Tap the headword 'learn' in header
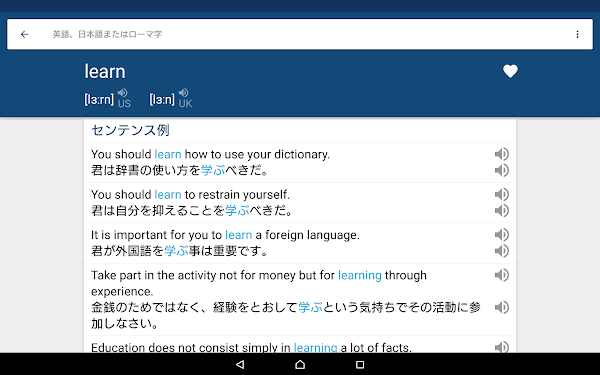The height and width of the screenshot is (375, 600). point(105,72)
